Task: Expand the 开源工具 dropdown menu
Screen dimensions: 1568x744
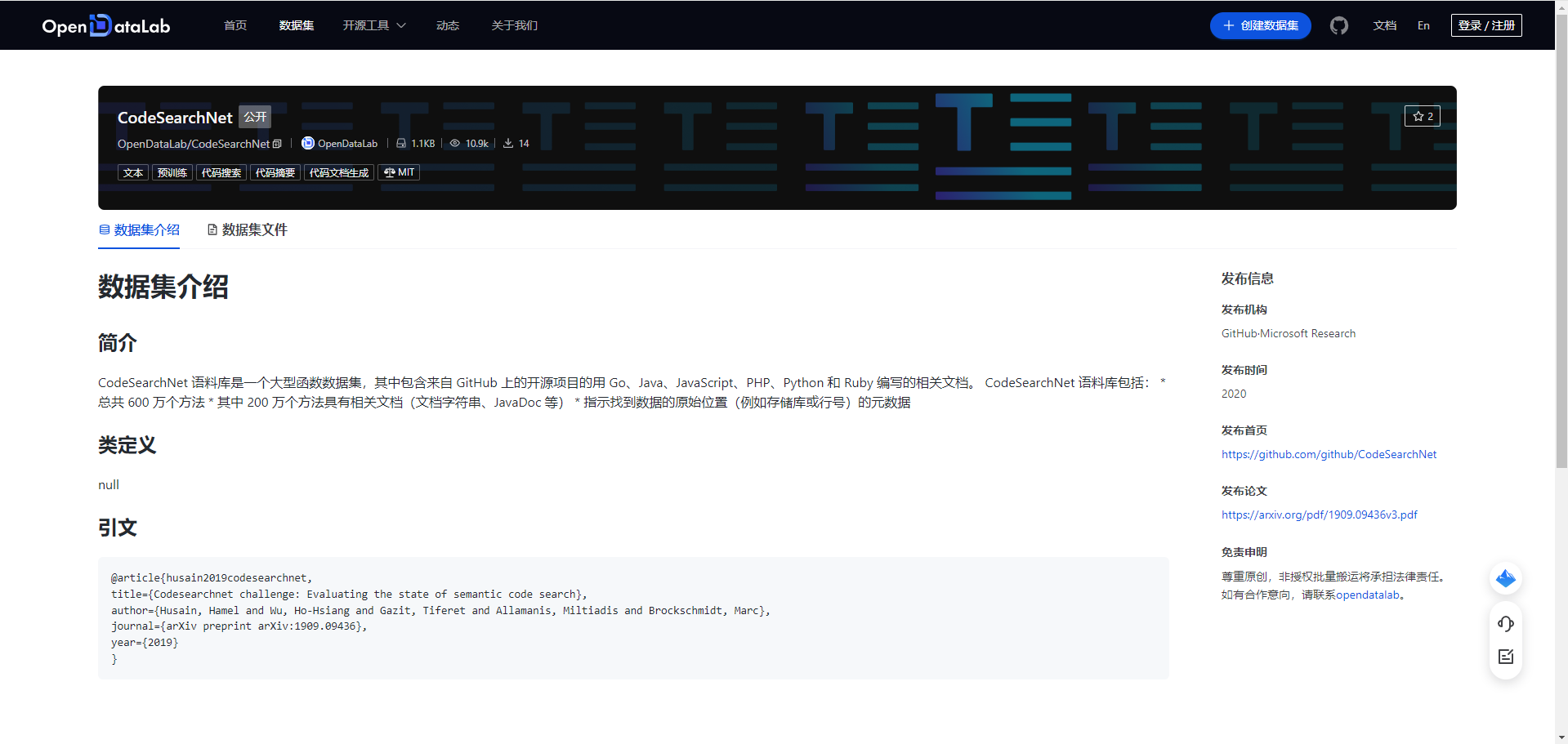Action: pos(374,25)
